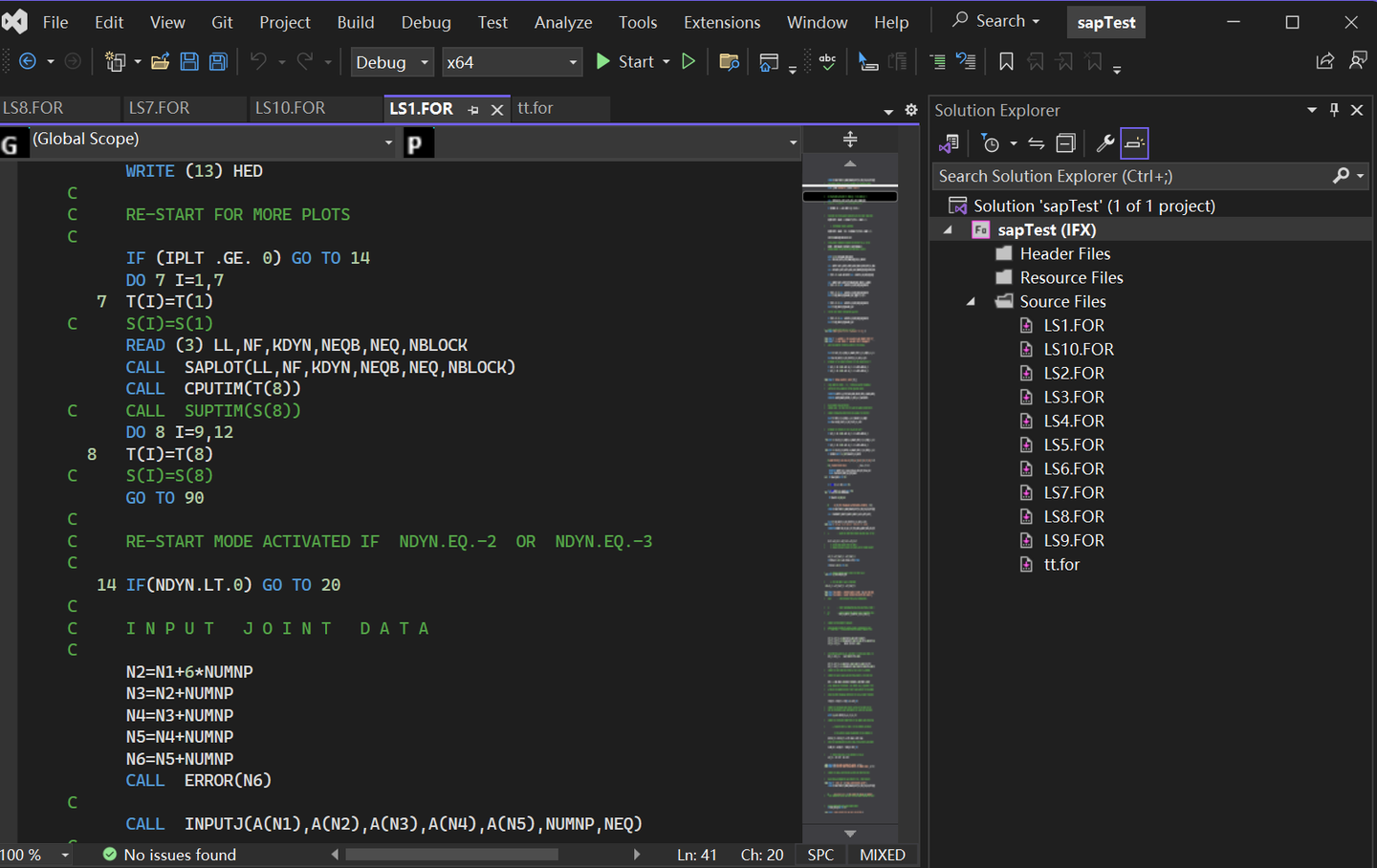
Task: Click the horizontal scrollbar thumb in editor
Action: pos(452,855)
